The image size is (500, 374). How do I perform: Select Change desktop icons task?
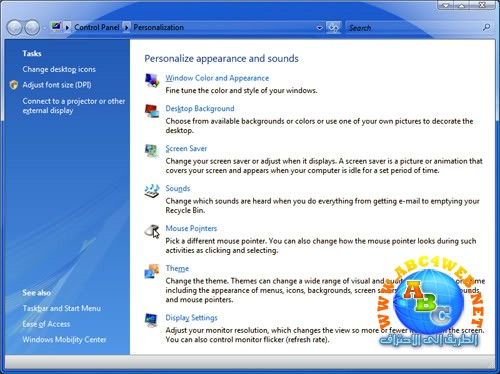[x=59, y=69]
